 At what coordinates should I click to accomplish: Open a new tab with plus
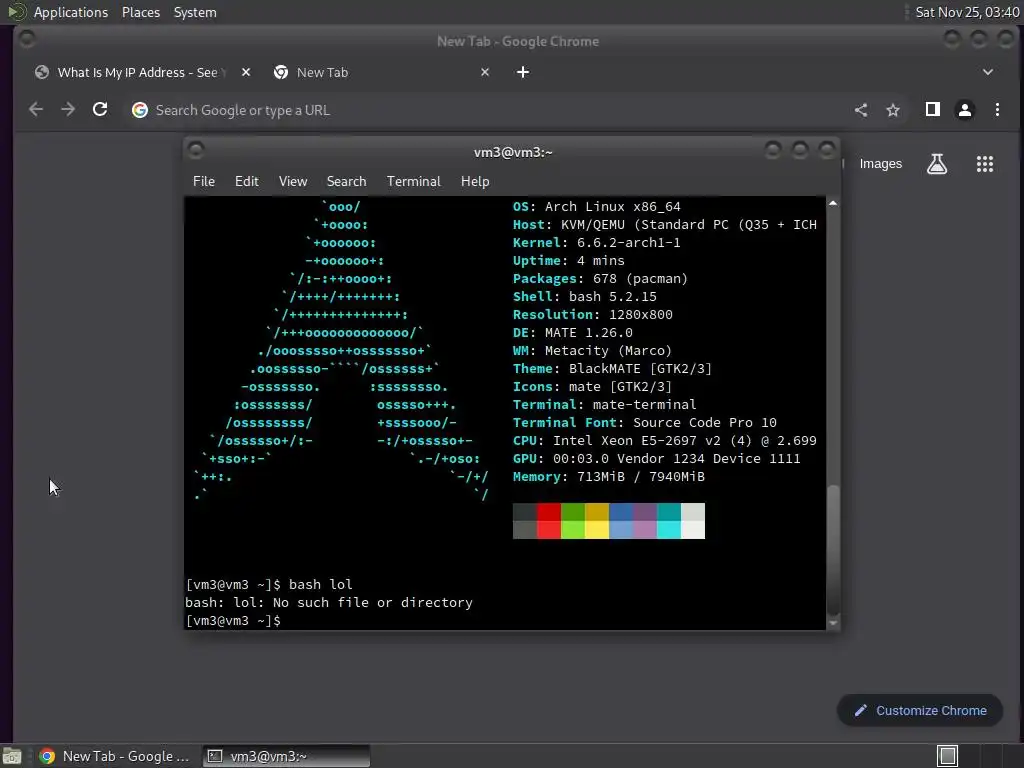click(523, 72)
